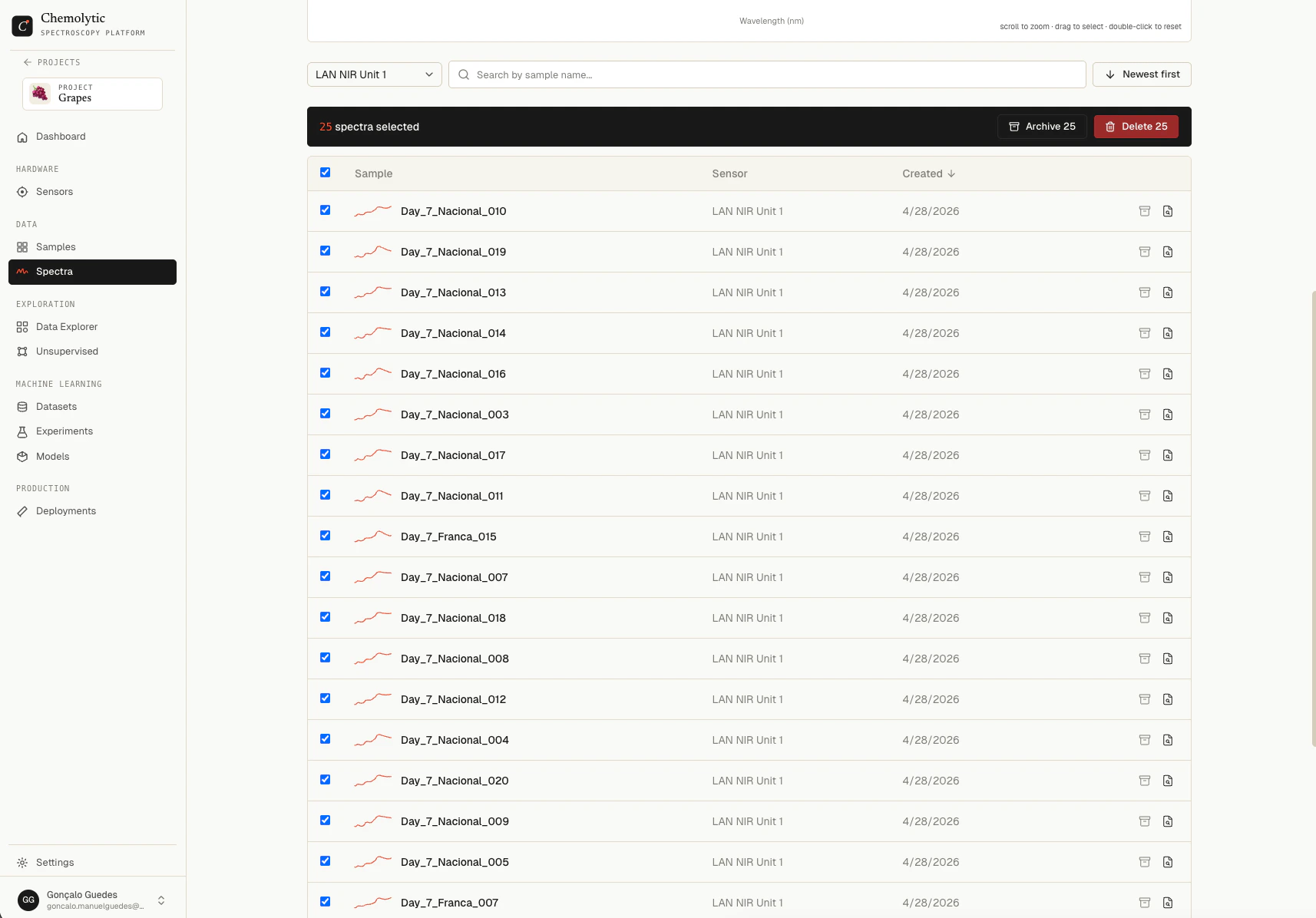
Task: Uncheck Day_7_Nacional_019 row checkbox
Action: pyautogui.click(x=326, y=251)
